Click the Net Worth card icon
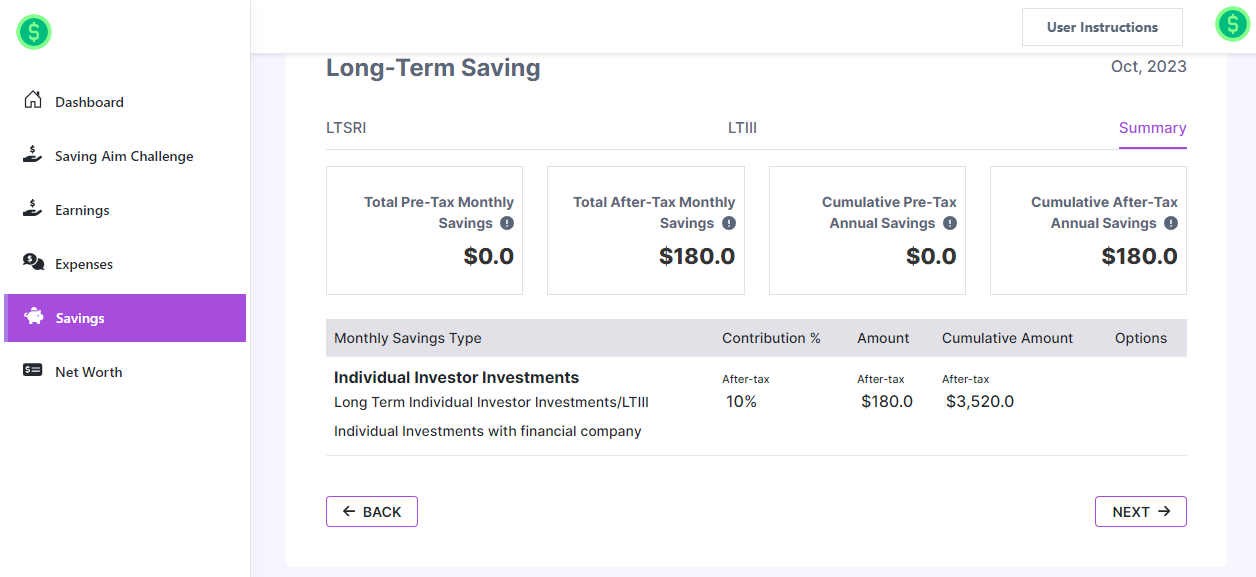The width and height of the screenshot is (1256, 577). [33, 371]
